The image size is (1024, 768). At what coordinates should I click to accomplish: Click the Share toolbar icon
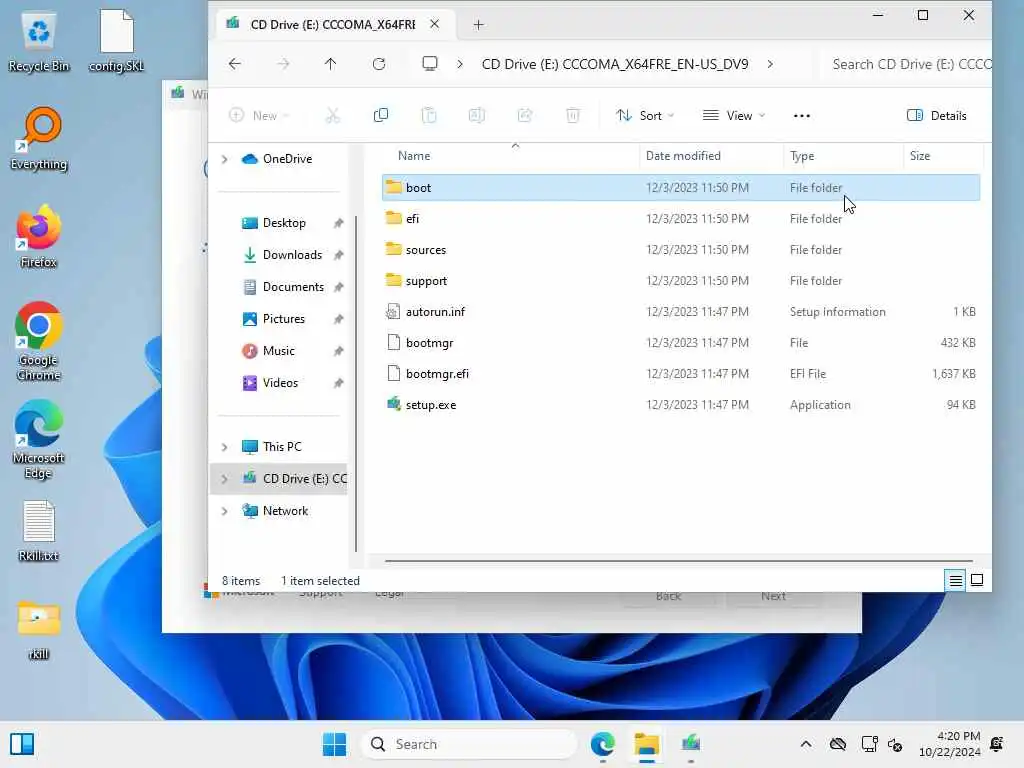[525, 116]
